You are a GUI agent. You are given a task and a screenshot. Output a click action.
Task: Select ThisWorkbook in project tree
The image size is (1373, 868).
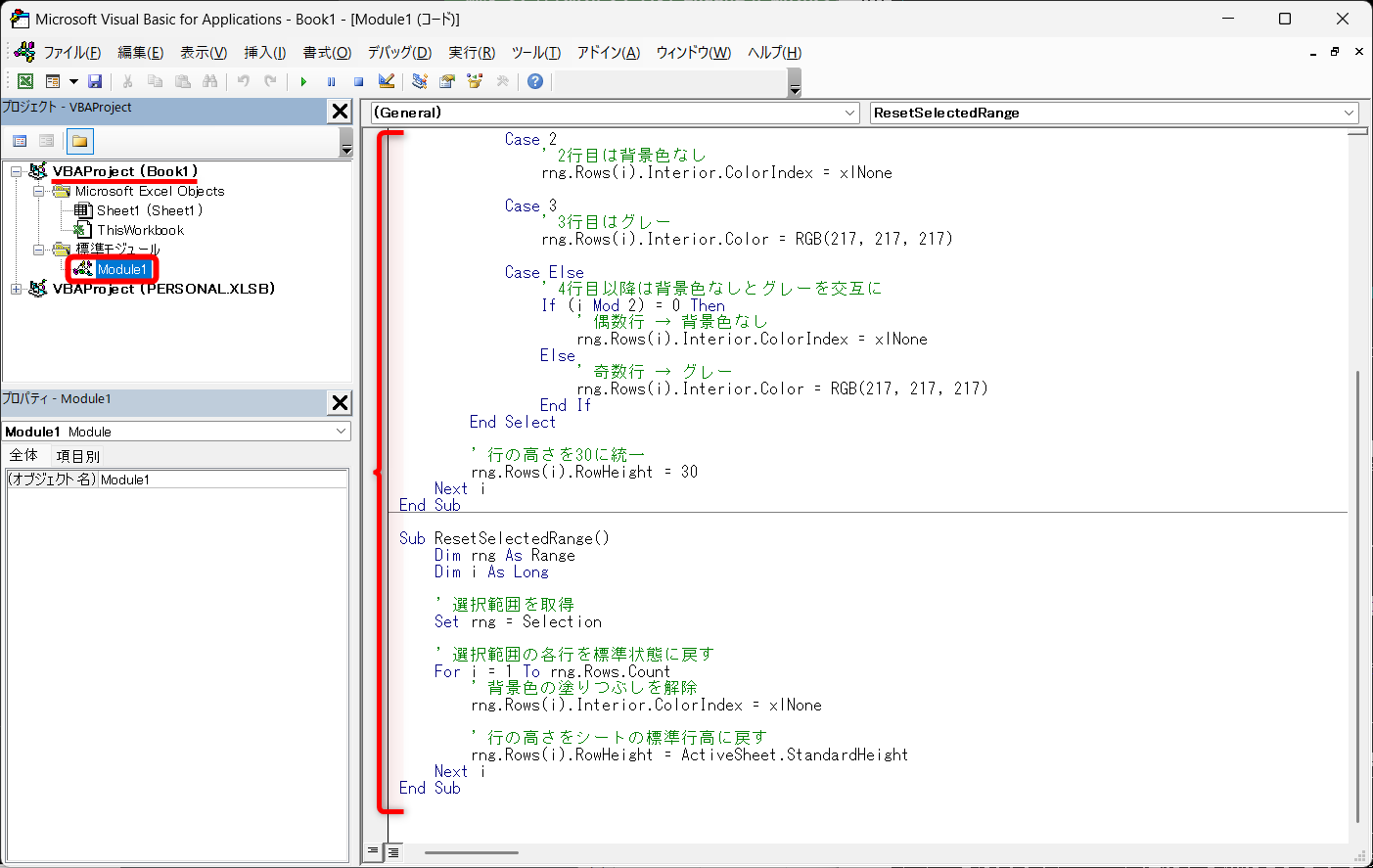point(140,230)
